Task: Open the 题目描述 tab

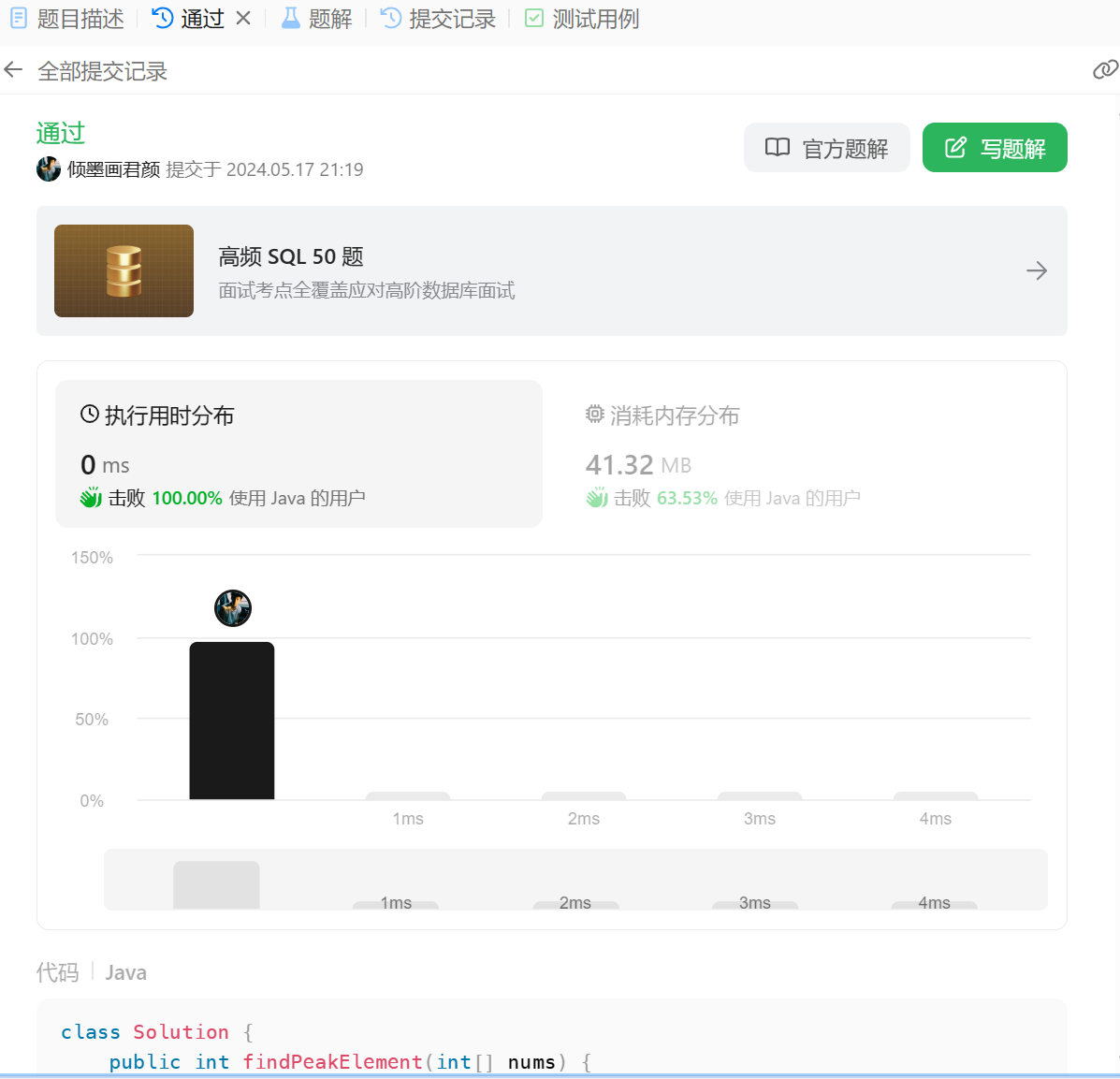Action: [x=68, y=19]
